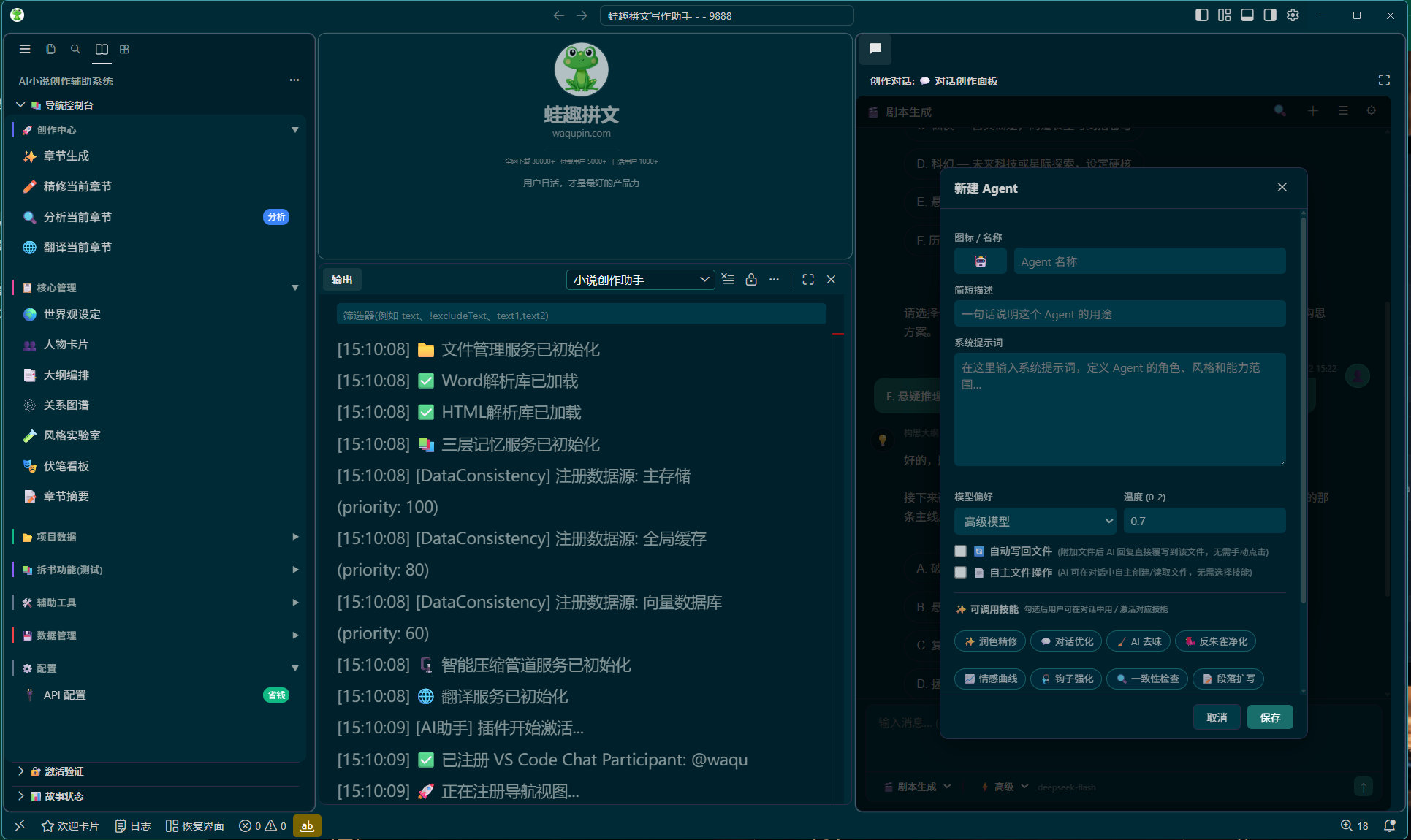The image size is (1411, 840).
Task: Click the 温度 value field showing 0.7
Action: tap(1204, 522)
